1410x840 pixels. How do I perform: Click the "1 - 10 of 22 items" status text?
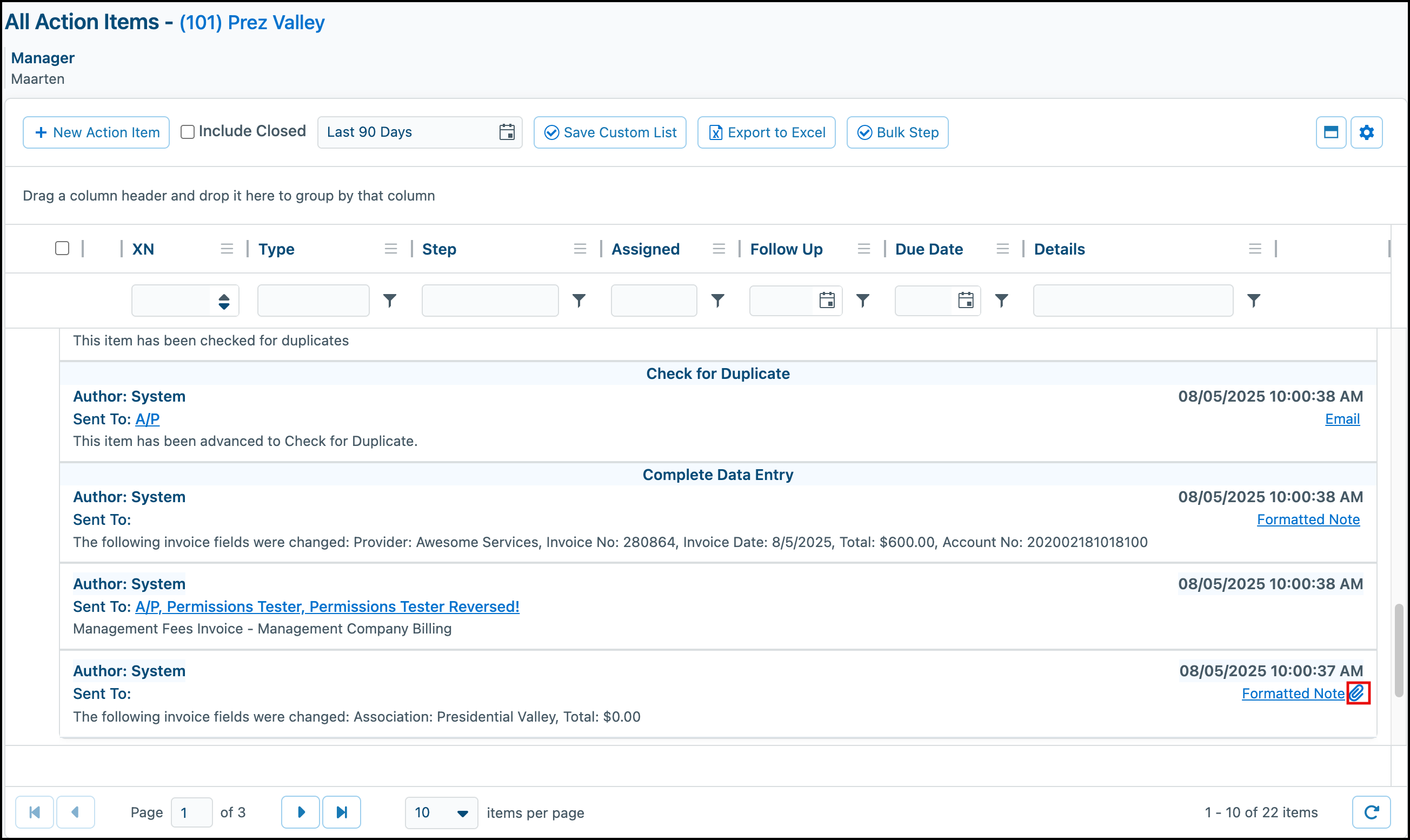pyautogui.click(x=1261, y=812)
